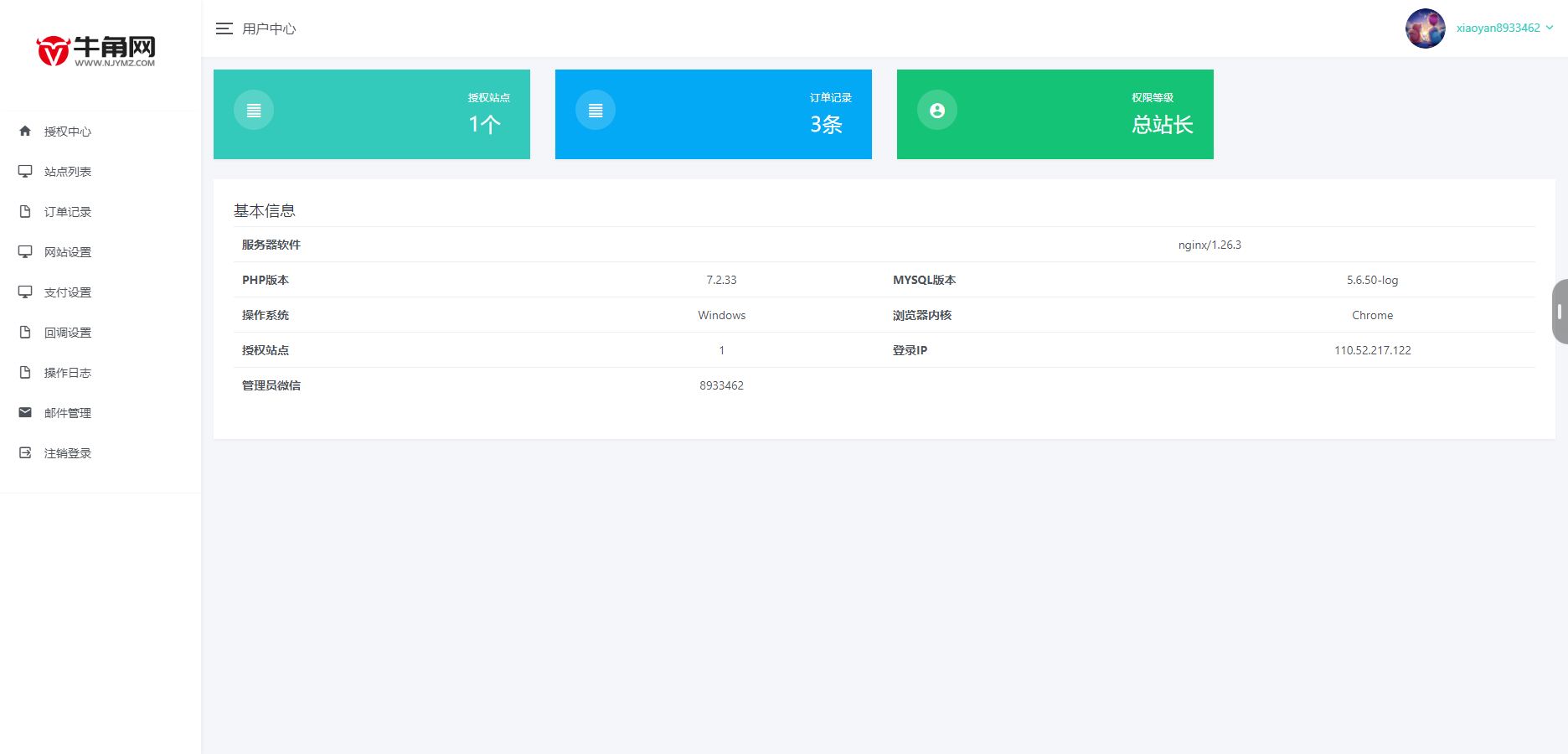This screenshot has width=1568, height=754.
Task: Click the list icon in 授权站点 card
Action: pyautogui.click(x=254, y=110)
